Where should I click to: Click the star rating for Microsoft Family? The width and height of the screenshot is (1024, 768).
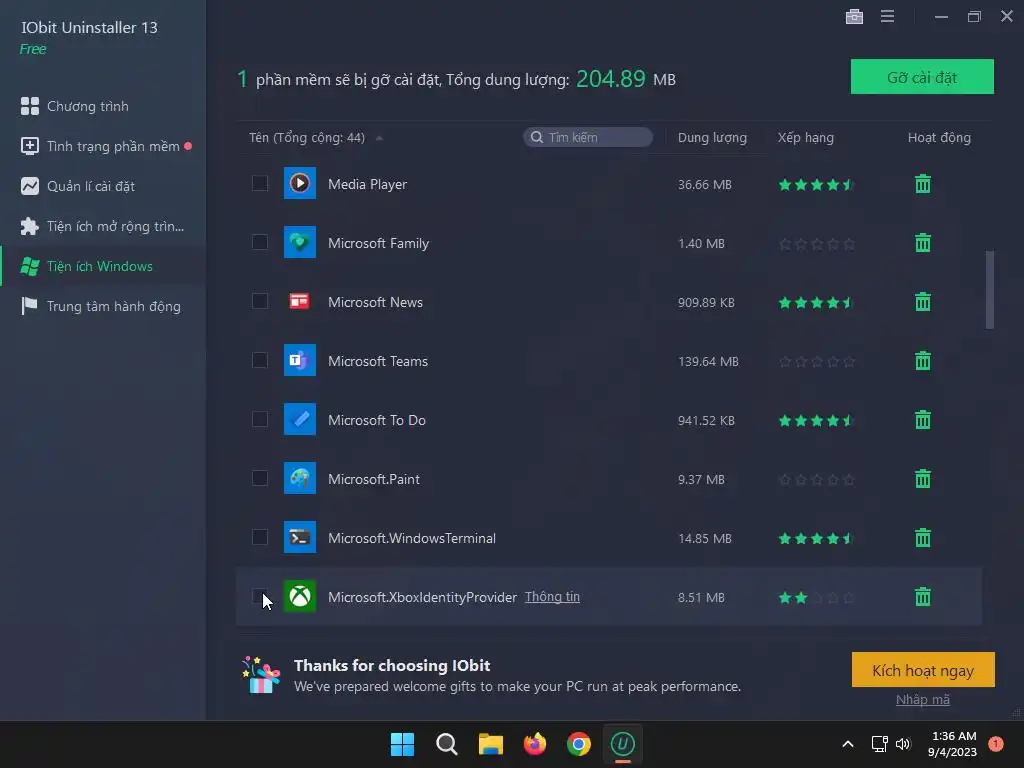[817, 244]
